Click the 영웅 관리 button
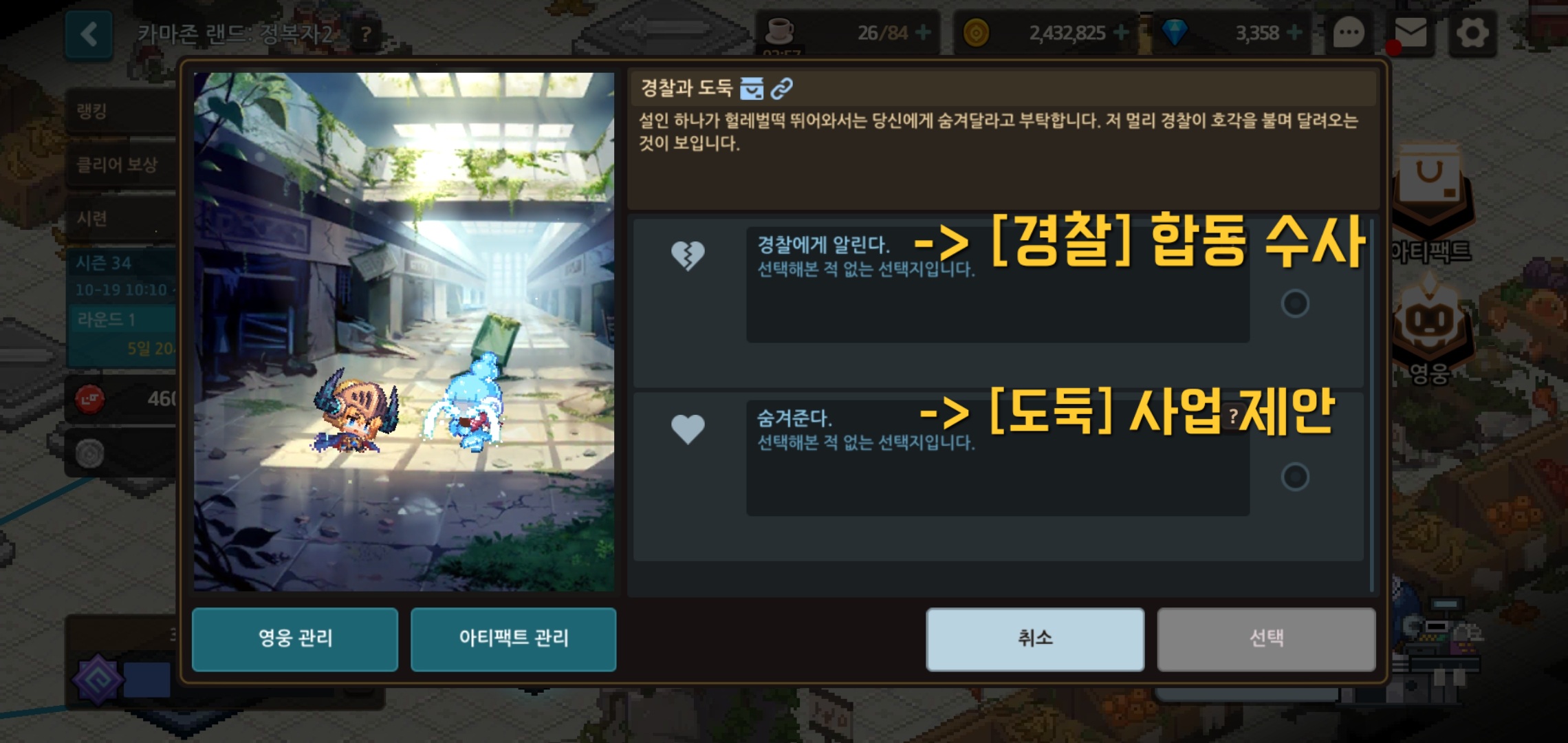Image resolution: width=1568 pixels, height=743 pixels. pyautogui.click(x=295, y=638)
